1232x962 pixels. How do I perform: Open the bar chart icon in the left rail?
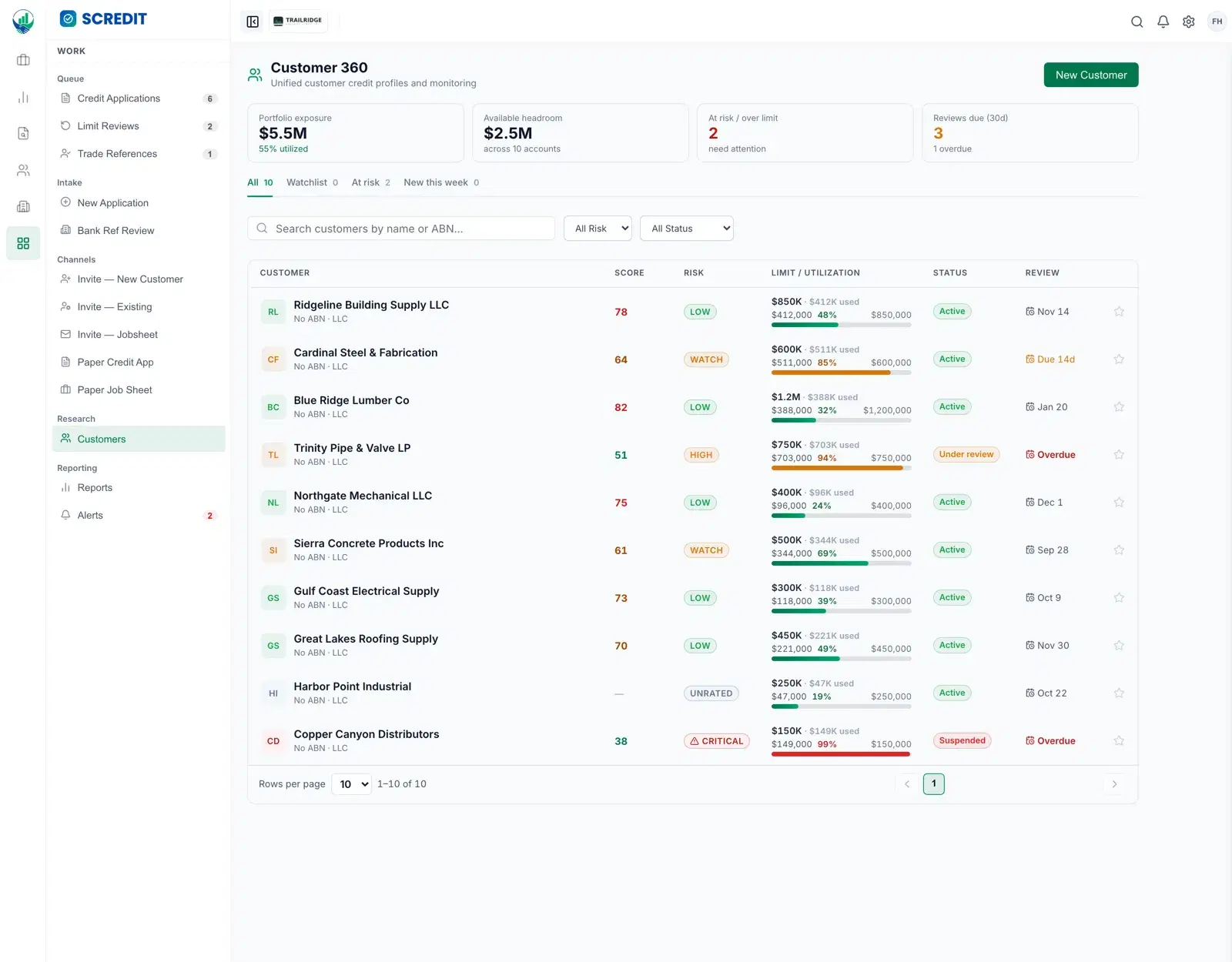click(x=23, y=97)
